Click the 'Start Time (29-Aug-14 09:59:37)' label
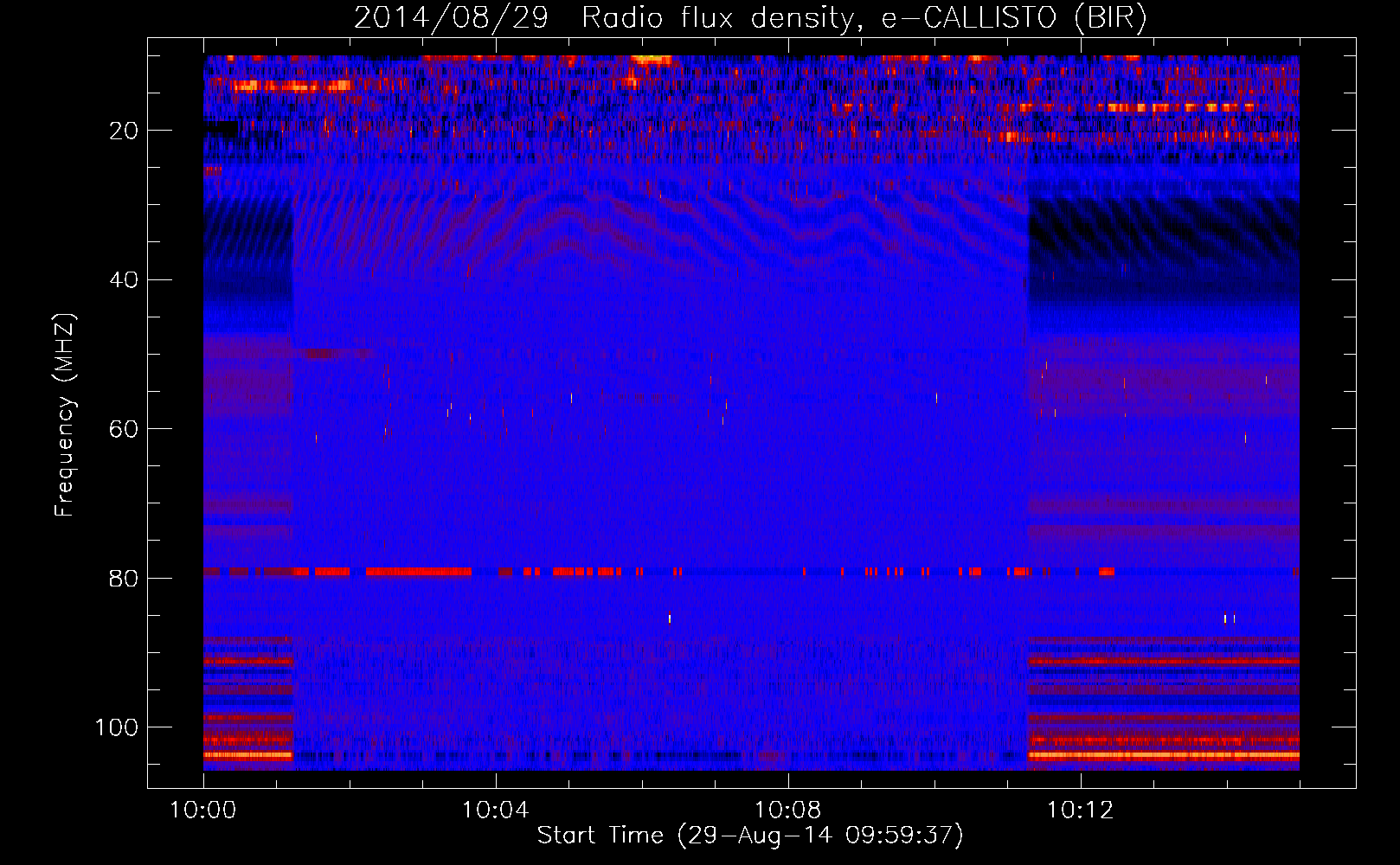The height and width of the screenshot is (865, 1400). [x=750, y=836]
